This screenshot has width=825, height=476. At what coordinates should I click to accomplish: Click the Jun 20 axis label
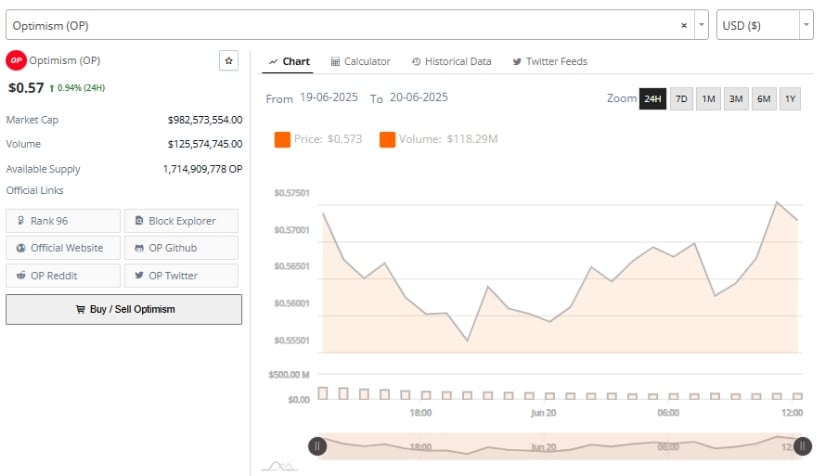pos(544,413)
